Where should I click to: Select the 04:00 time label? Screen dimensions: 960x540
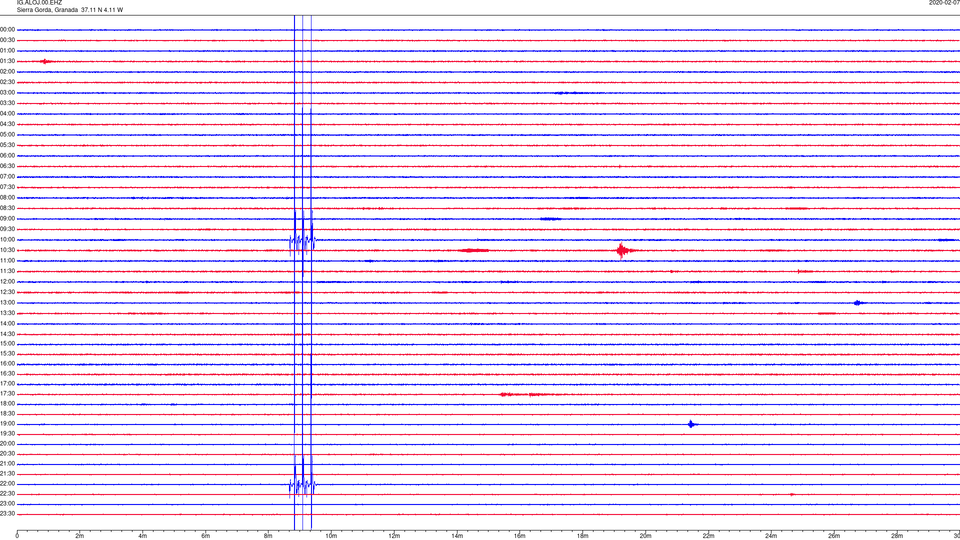pos(7,113)
